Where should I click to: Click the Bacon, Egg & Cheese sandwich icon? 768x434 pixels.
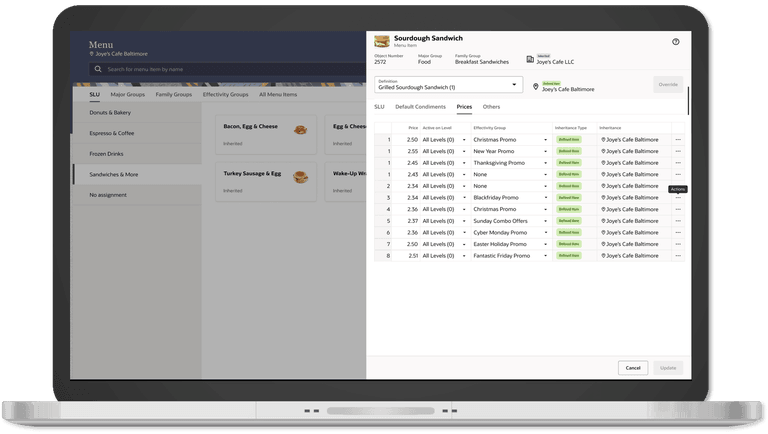coord(300,129)
